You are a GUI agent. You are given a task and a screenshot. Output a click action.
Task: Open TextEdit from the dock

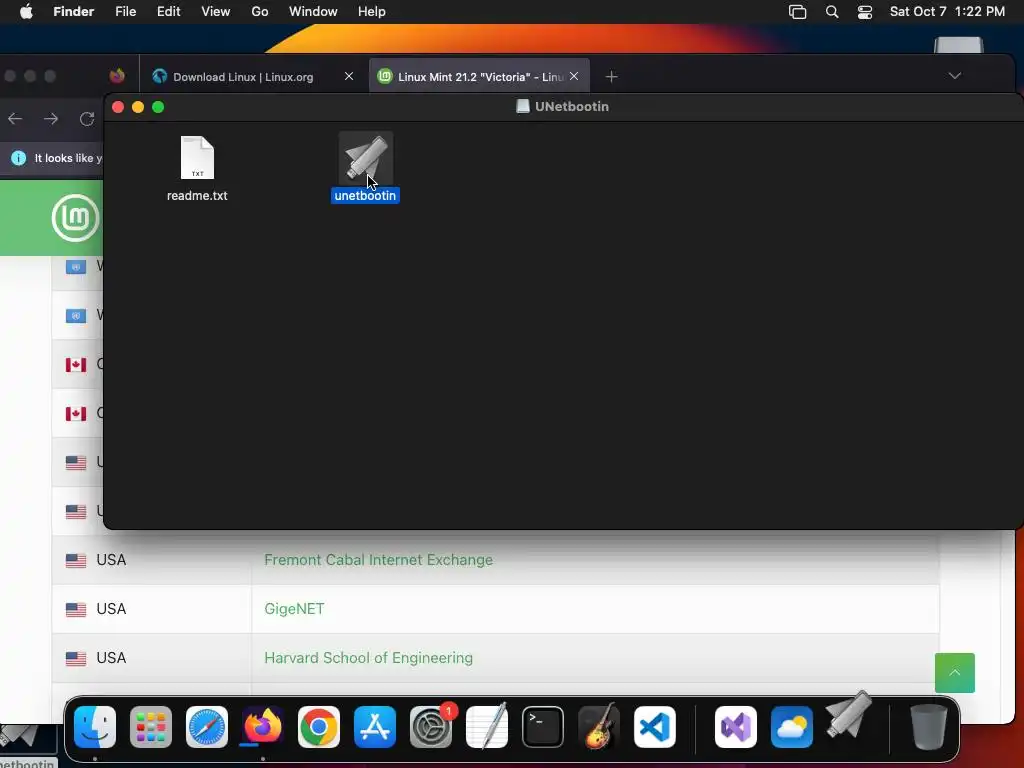click(487, 727)
